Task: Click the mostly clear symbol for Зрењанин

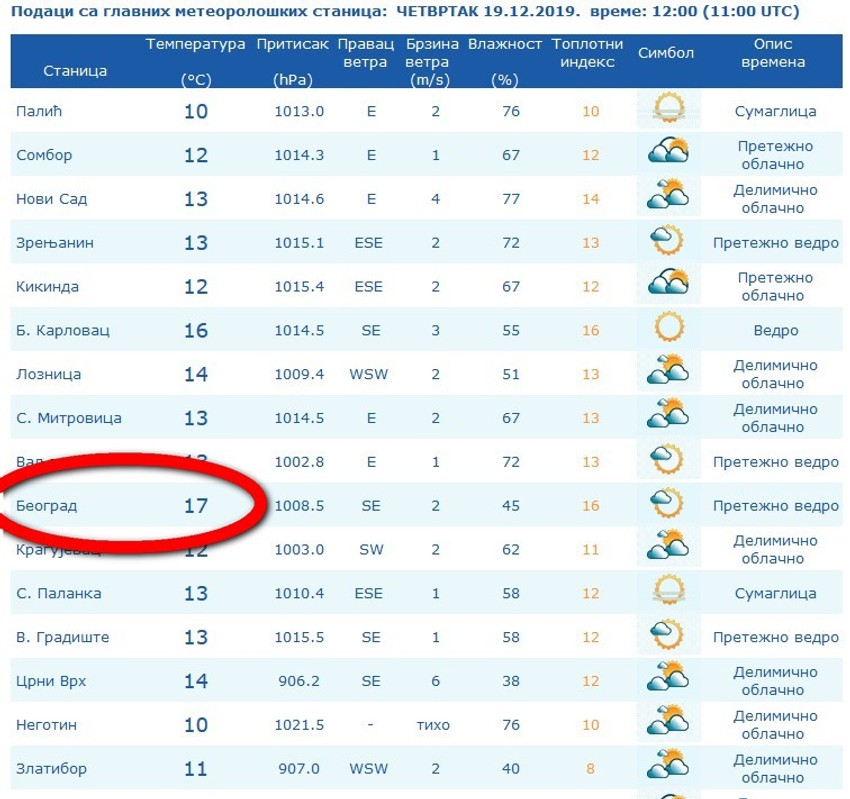Action: 667,242
